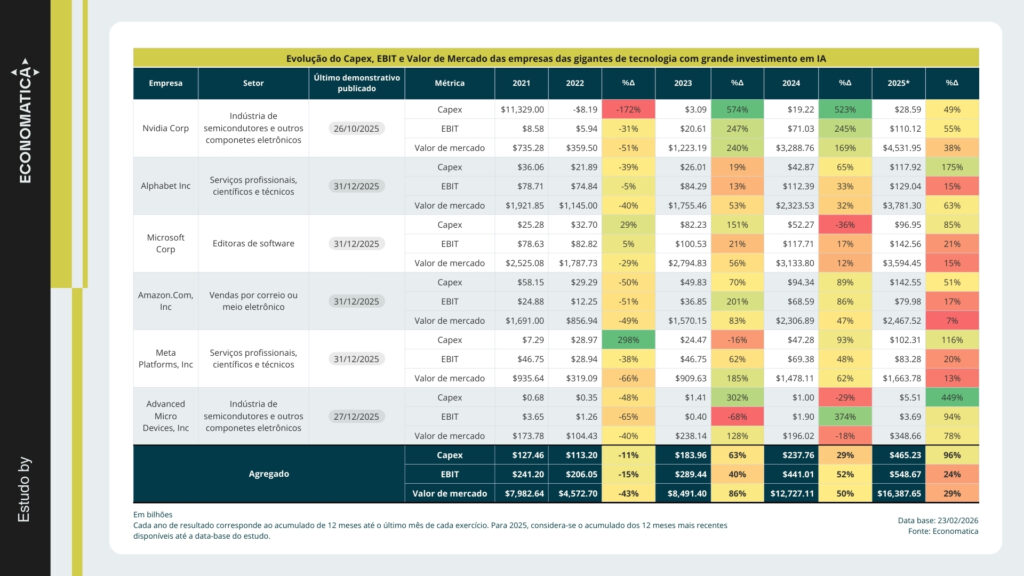
Task: Click the Economatica logo in the sidebar
Action: click(24, 127)
